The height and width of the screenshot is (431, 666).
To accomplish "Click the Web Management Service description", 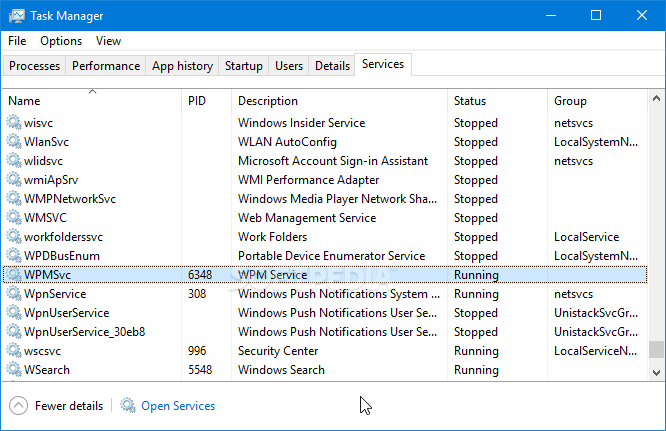I will (307, 218).
